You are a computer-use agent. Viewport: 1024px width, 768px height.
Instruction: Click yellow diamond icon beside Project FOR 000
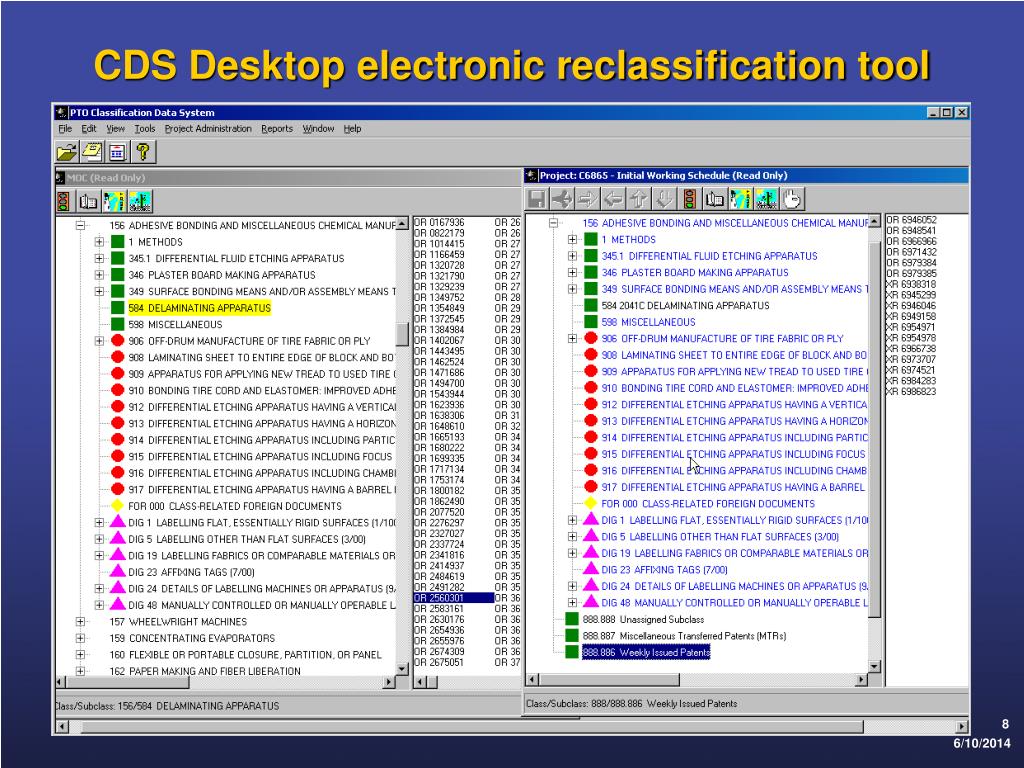(x=590, y=504)
